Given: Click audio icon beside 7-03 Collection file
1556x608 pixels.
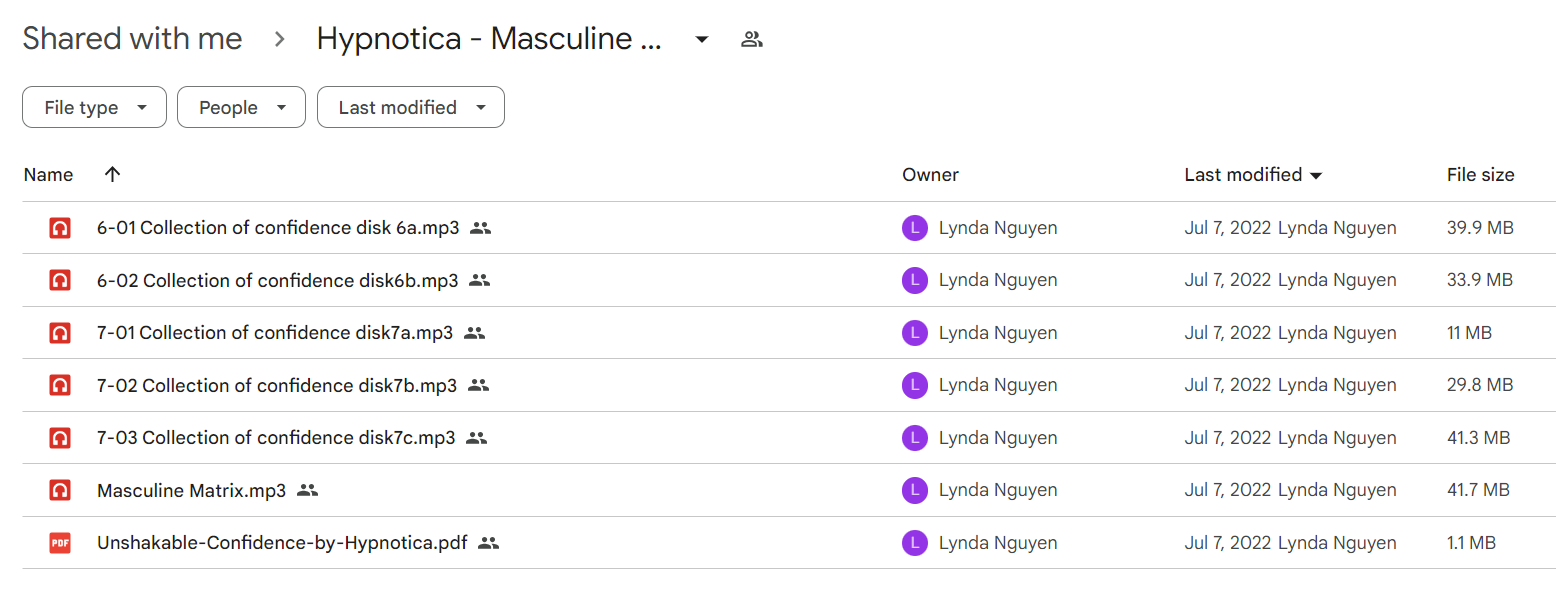Looking at the screenshot, I should pyautogui.click(x=60, y=438).
